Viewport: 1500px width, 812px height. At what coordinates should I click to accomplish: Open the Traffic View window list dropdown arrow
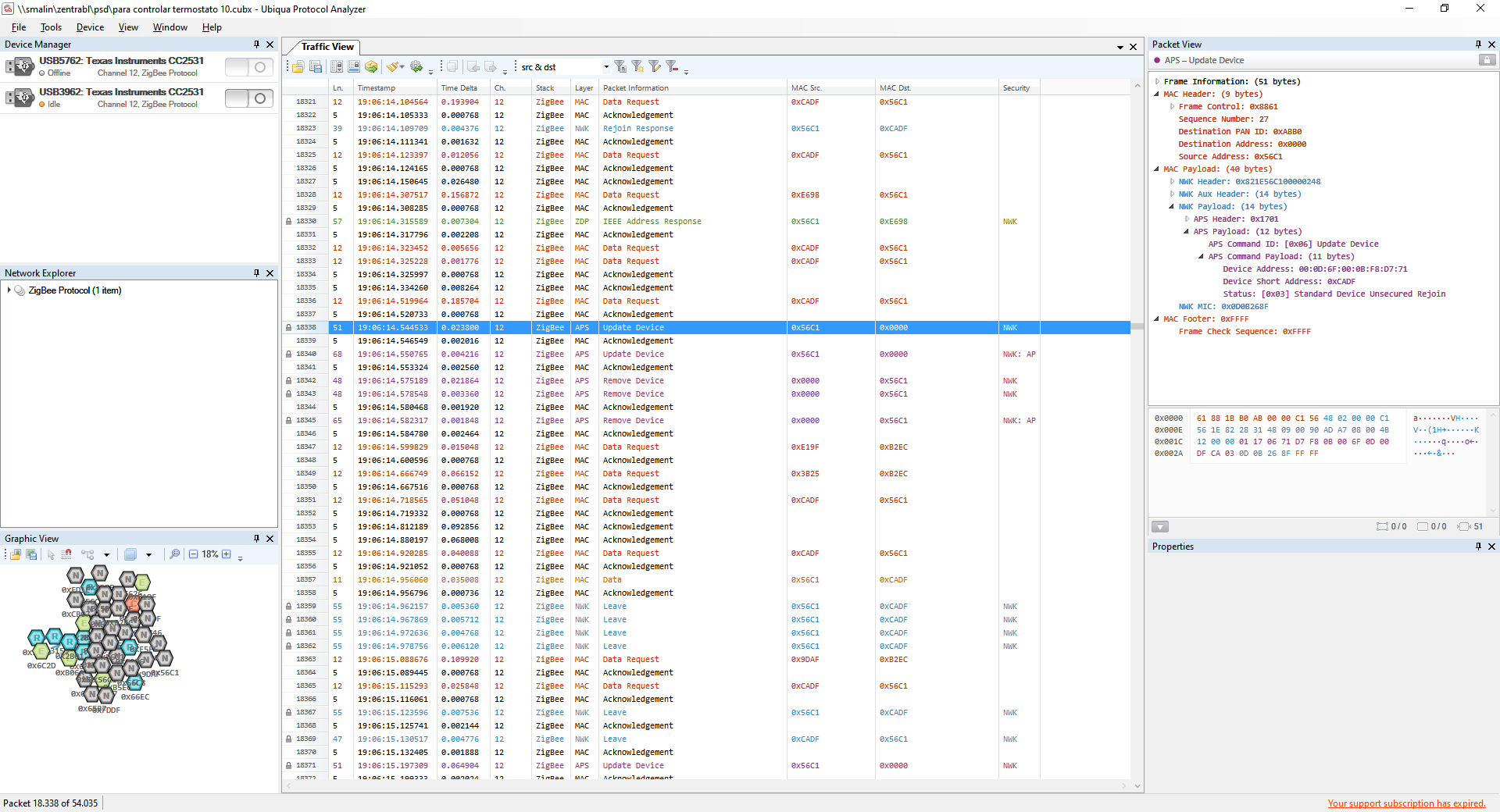tap(1120, 47)
